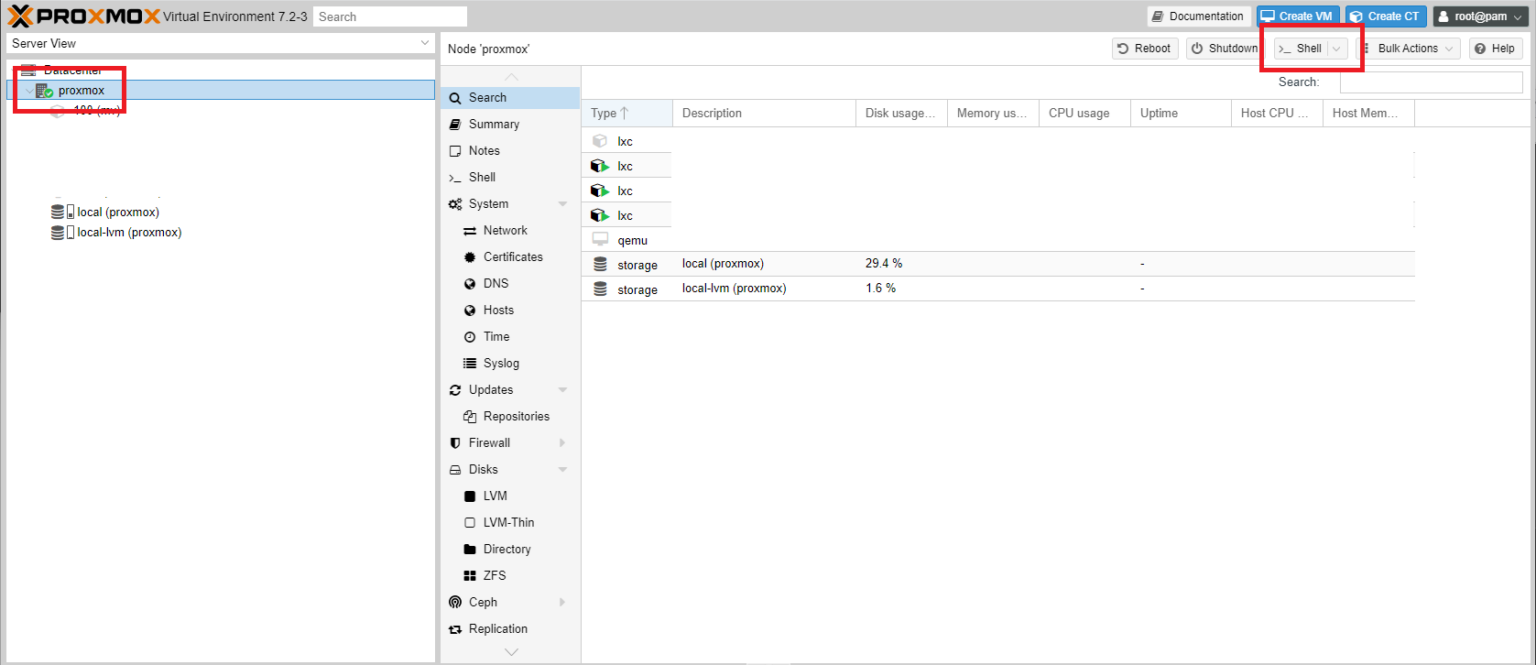Viewport: 1536px width, 665px height.
Task: Open the Bulk Actions dropdown
Action: pos(1407,48)
